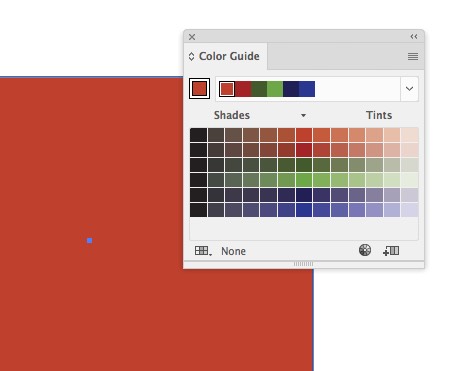The image size is (460, 371).
Task: Pick light green in harmony color strip
Action: [275, 89]
